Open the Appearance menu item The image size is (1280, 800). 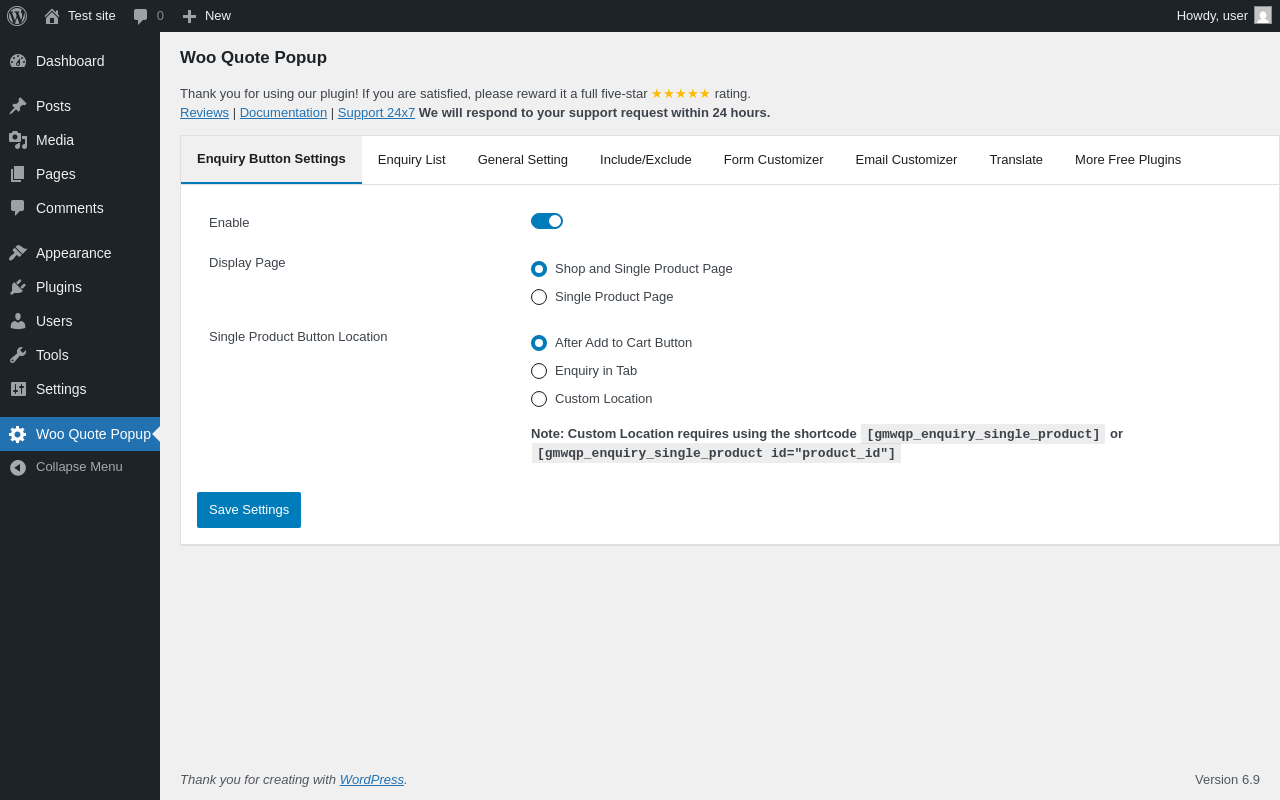[73, 253]
